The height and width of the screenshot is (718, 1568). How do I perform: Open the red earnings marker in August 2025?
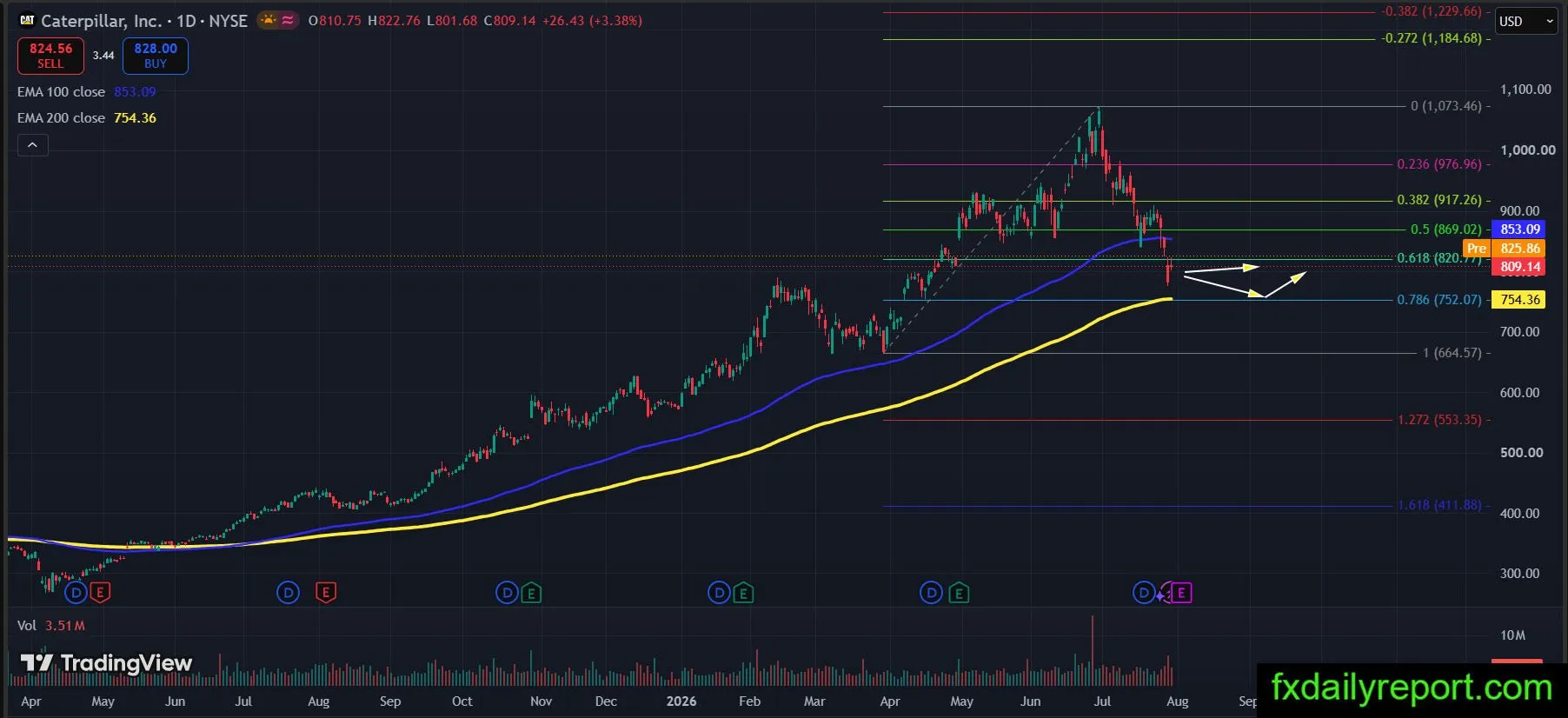(x=326, y=593)
